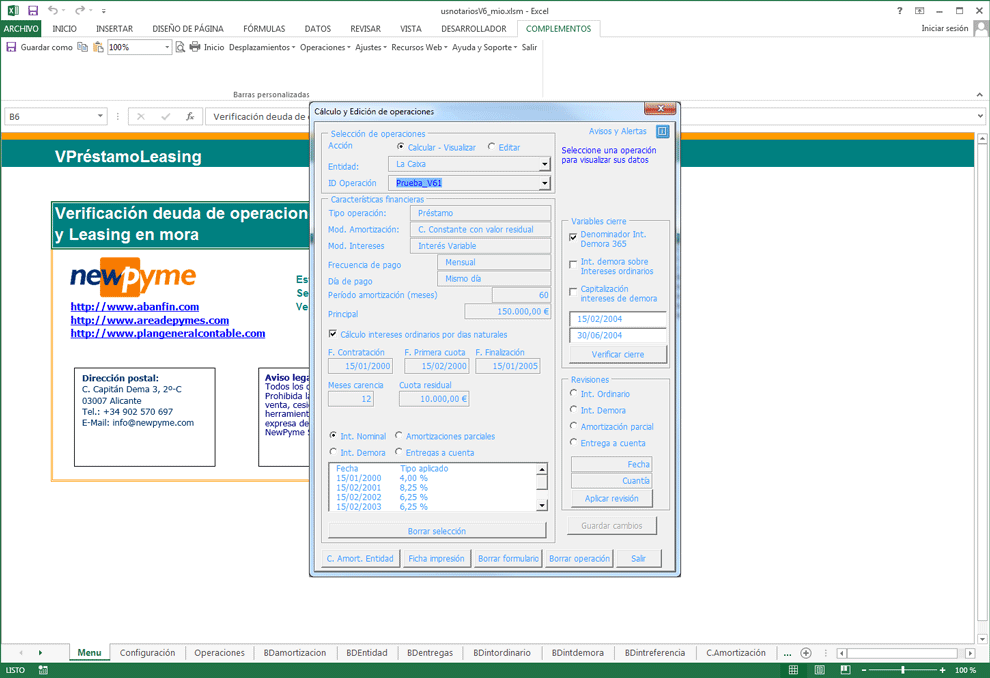
Task: Open the Configuración sheet tab
Action: (147, 653)
